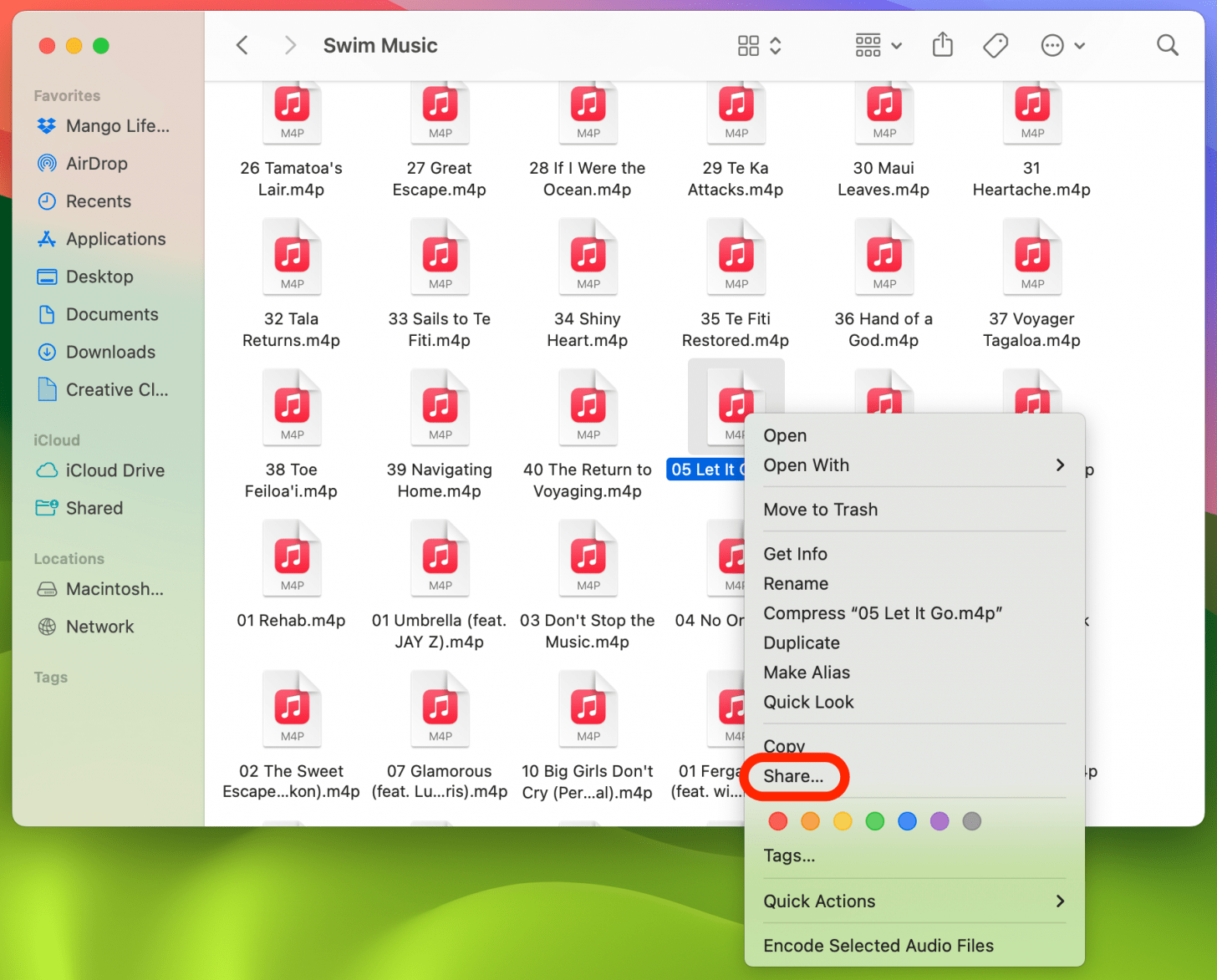Screen dimensions: 1217x980
Task: Open the more actions ellipsis dropdown
Action: [x=1062, y=45]
